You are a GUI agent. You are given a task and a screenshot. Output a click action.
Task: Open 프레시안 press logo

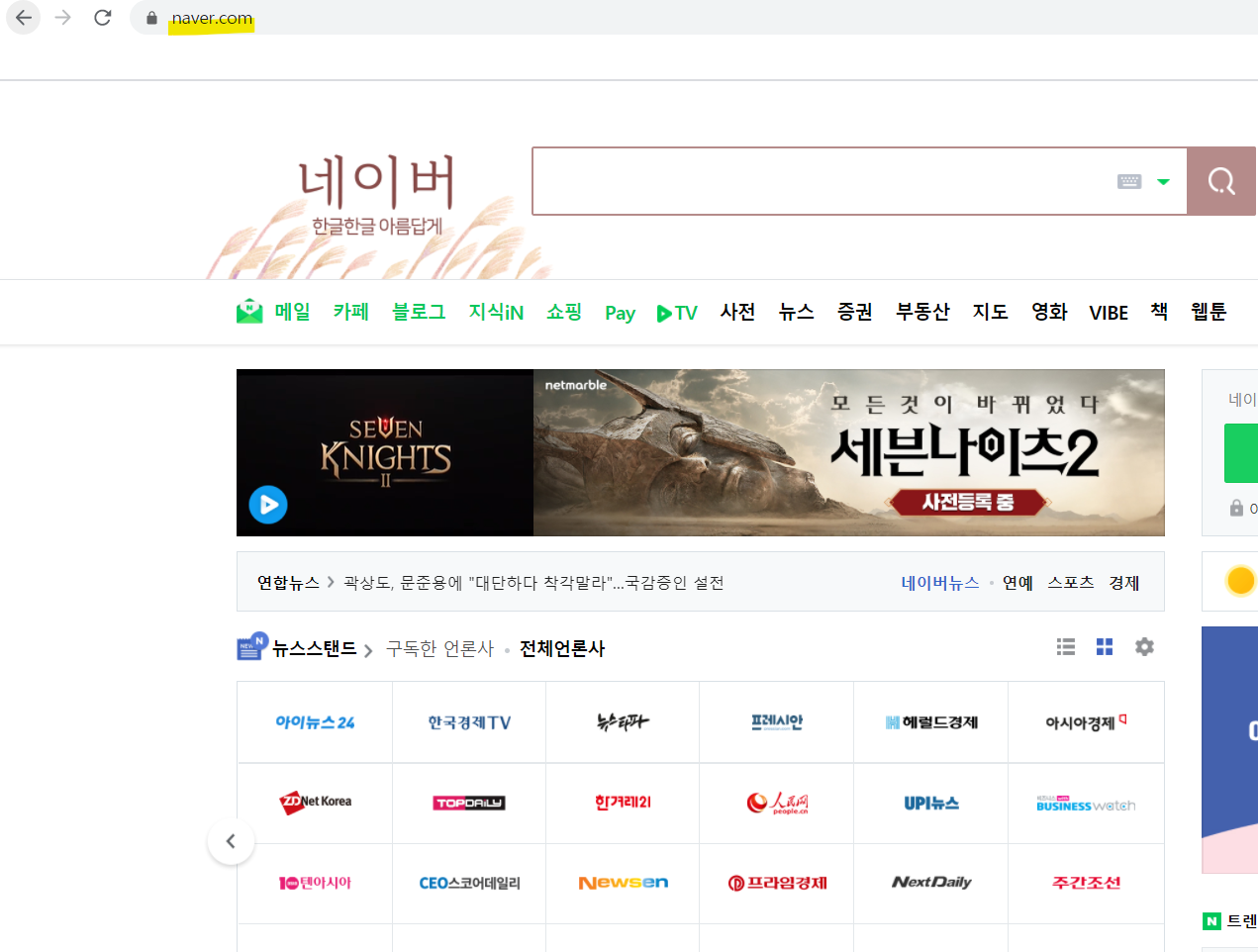tap(777, 722)
